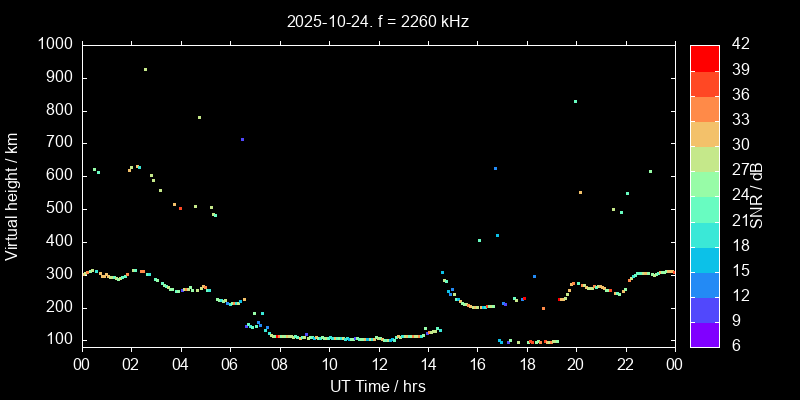800x400 pixels.
Task: Click the 12 tick on time axis
Action: coord(377,364)
